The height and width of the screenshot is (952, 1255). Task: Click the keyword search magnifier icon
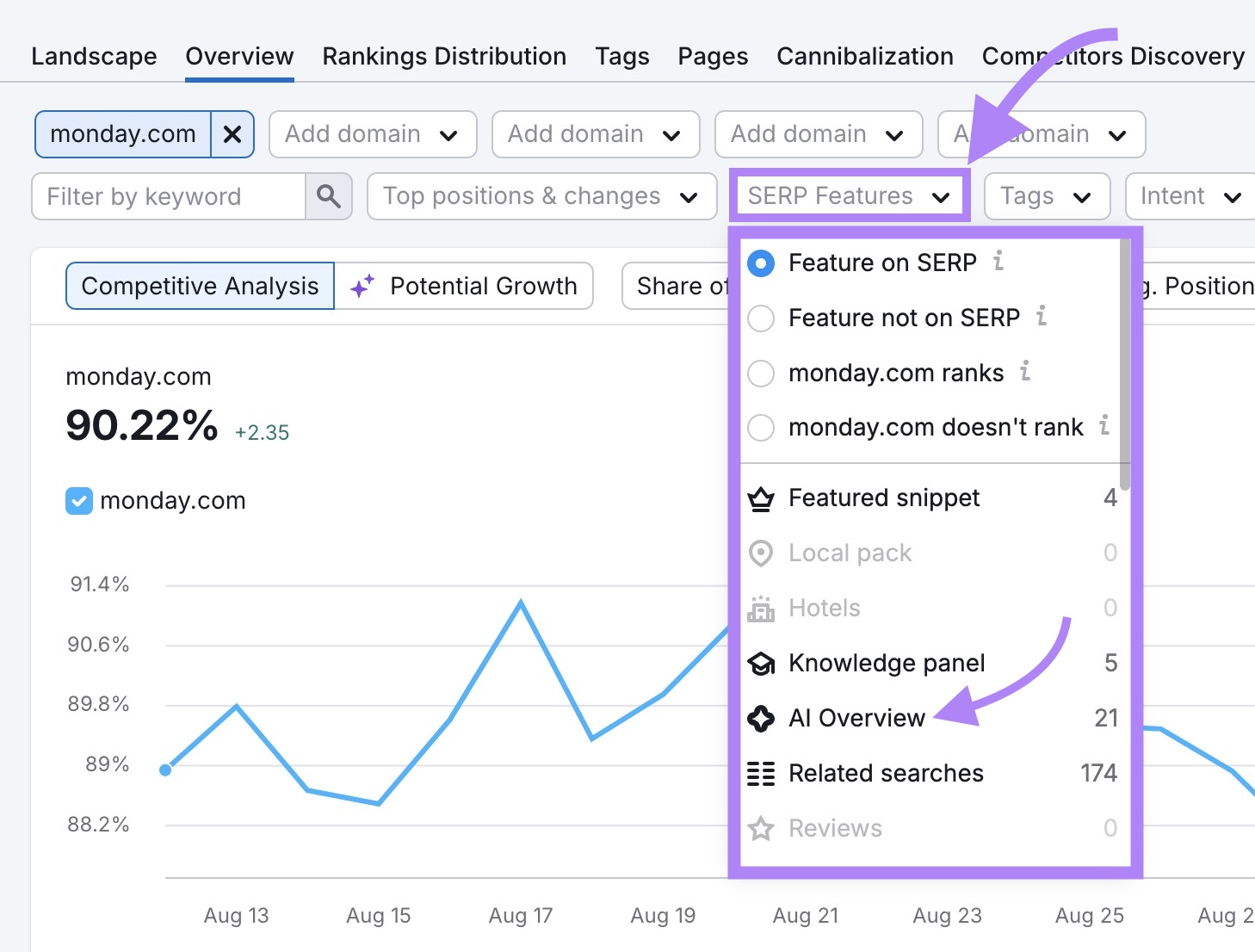(328, 196)
